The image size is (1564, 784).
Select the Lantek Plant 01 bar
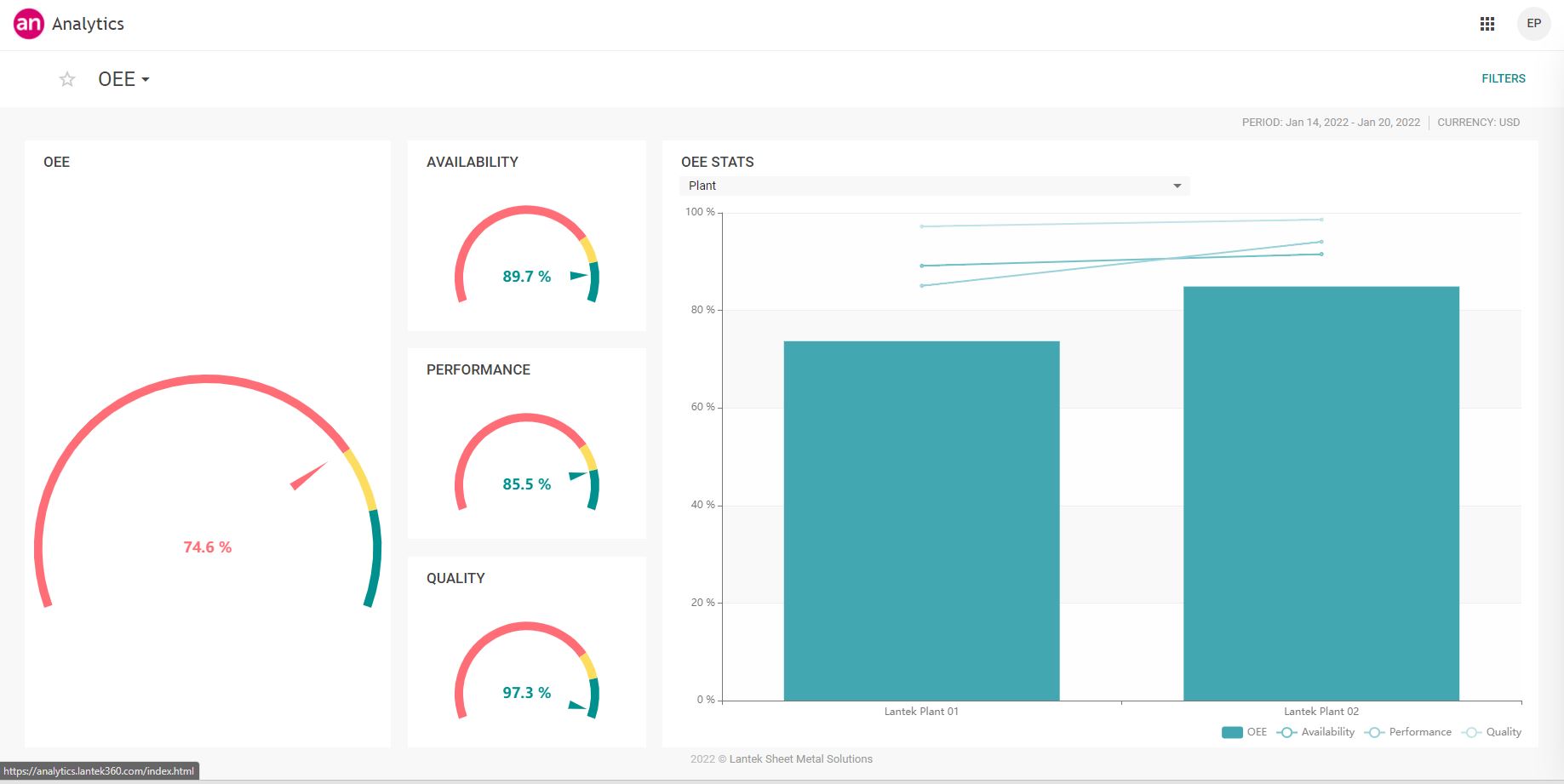coord(921,520)
